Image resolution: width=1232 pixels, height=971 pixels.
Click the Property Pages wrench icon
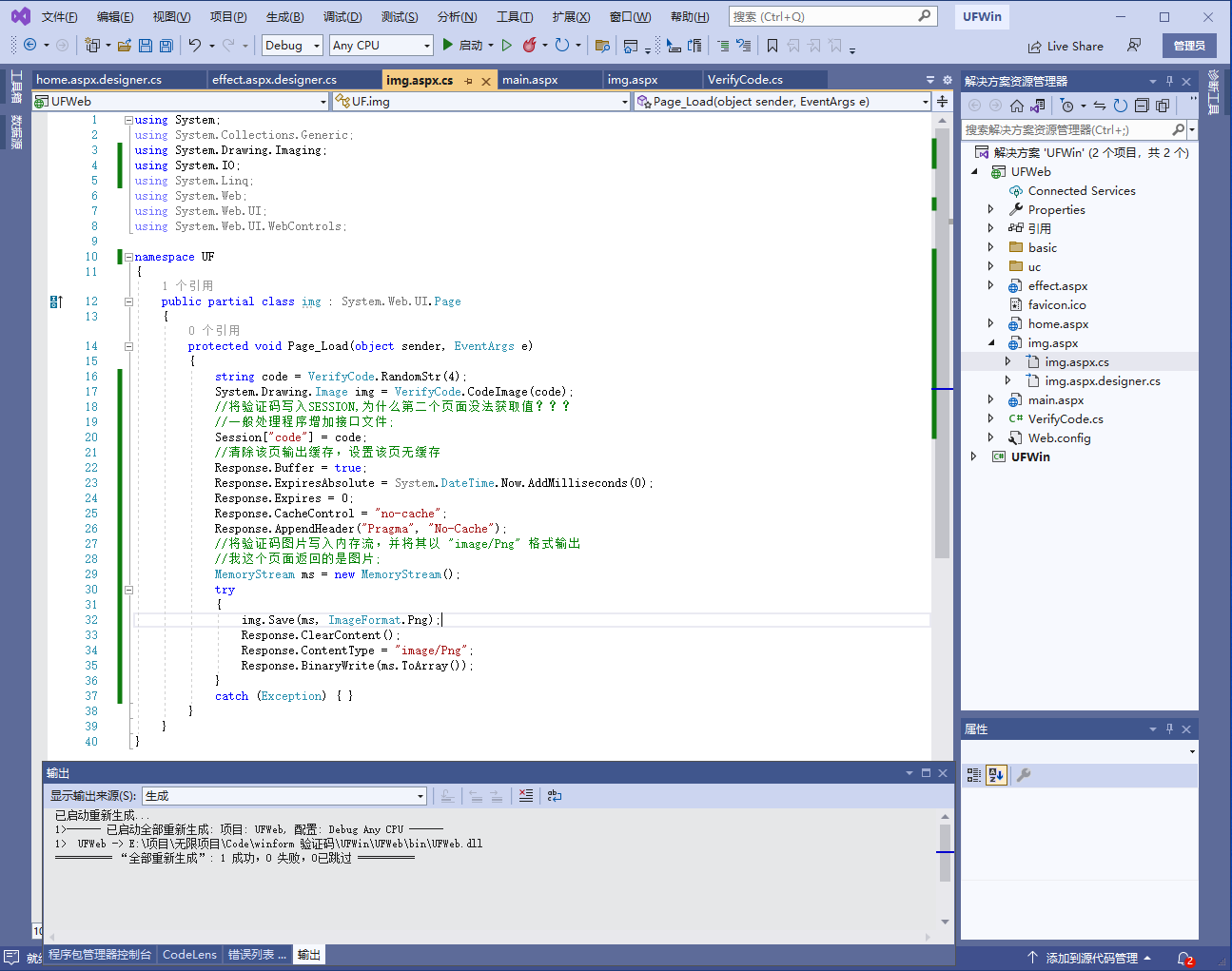click(x=1024, y=775)
